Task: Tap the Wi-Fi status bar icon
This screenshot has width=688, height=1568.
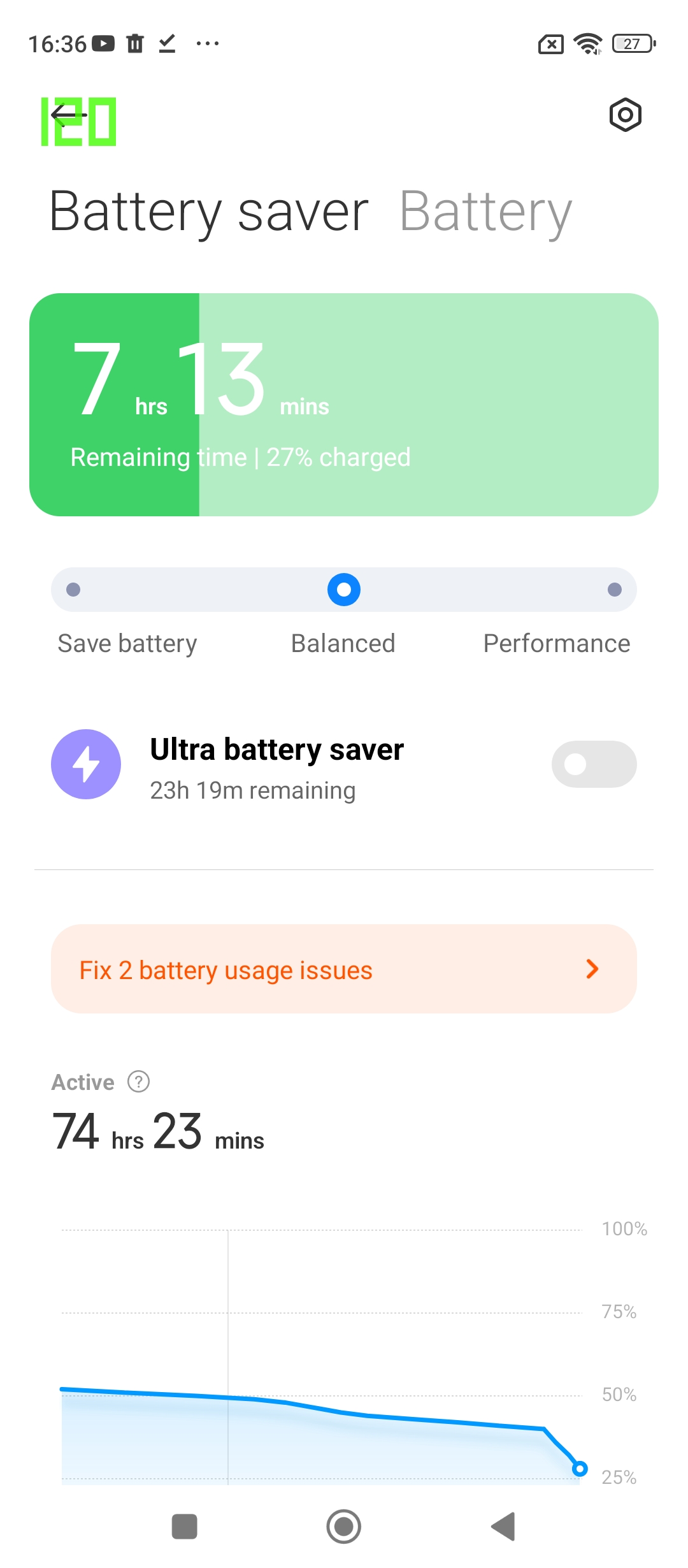Action: point(587,44)
